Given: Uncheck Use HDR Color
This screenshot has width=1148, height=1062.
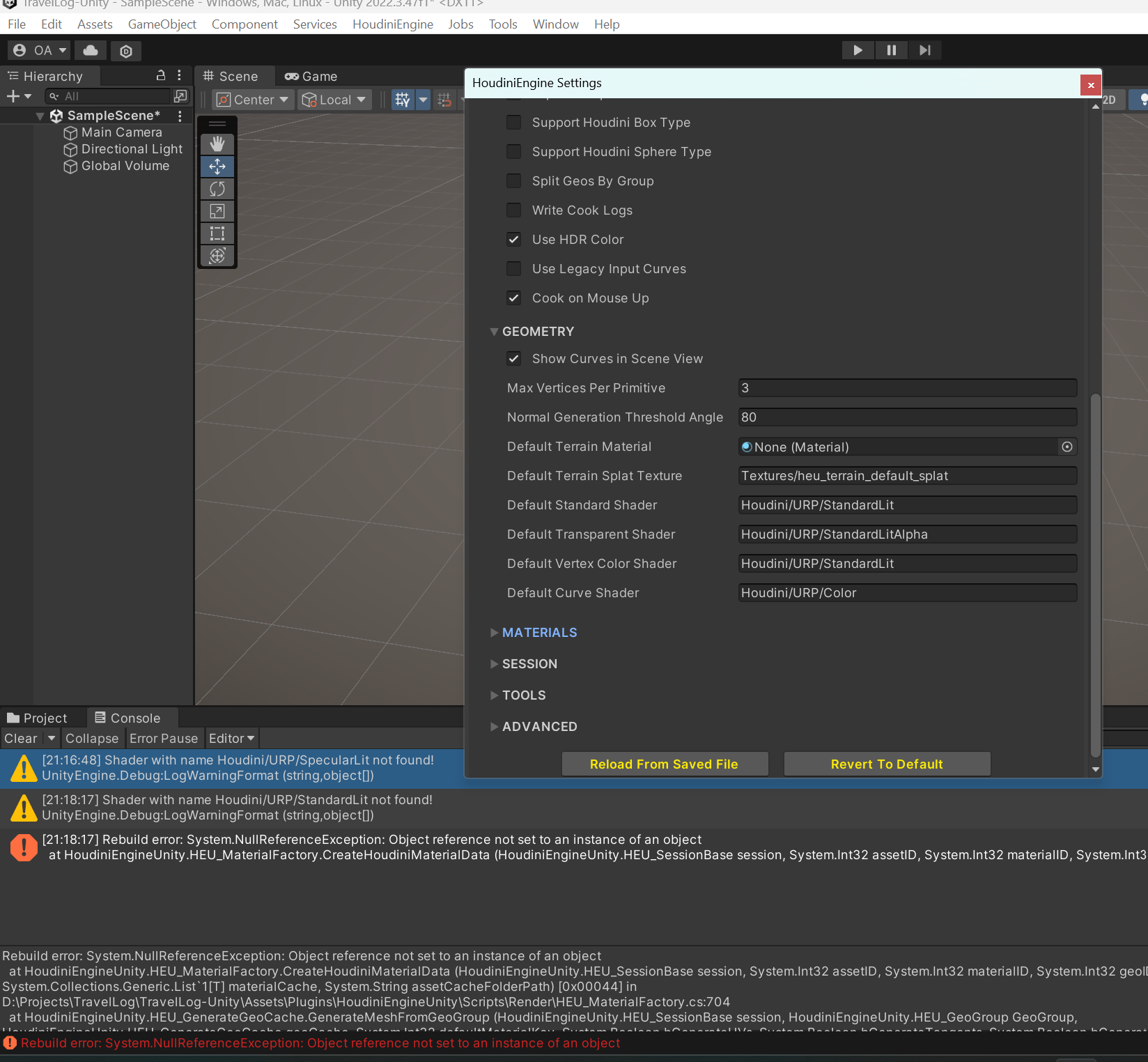Looking at the screenshot, I should coord(513,239).
